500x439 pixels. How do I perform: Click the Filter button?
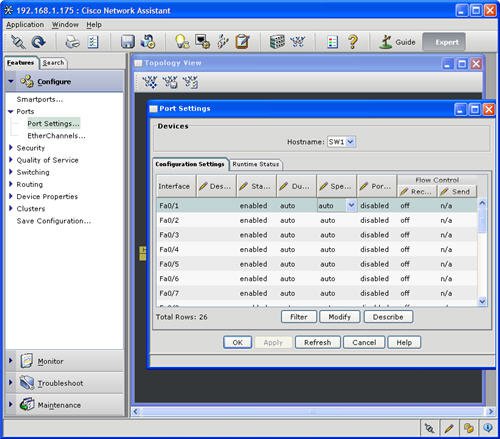pyautogui.click(x=299, y=317)
